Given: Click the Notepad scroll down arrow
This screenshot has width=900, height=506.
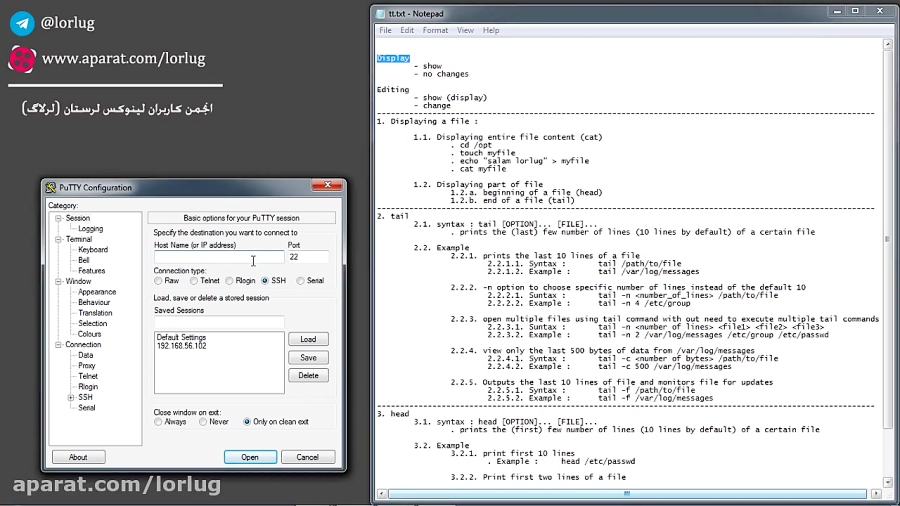Looking at the screenshot, I should (x=888, y=482).
